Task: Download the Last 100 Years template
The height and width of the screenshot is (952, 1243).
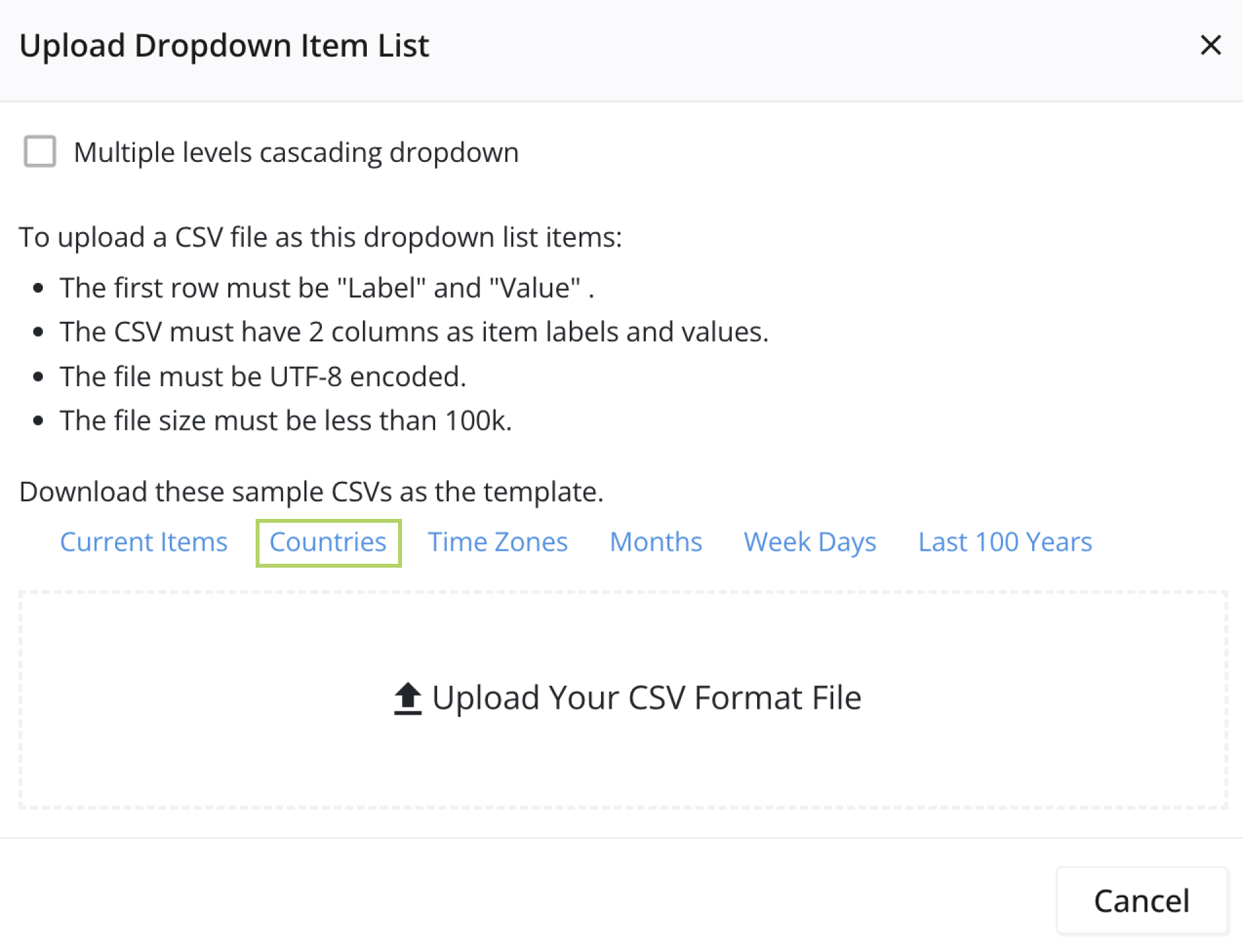Action: [1005, 542]
